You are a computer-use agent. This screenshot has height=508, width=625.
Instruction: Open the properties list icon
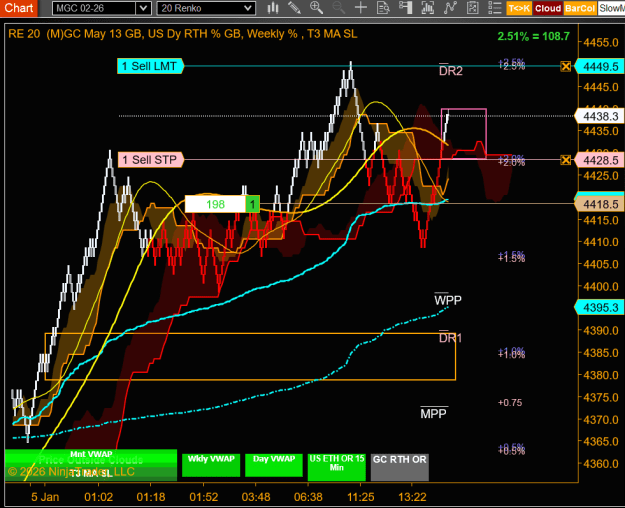pos(495,8)
